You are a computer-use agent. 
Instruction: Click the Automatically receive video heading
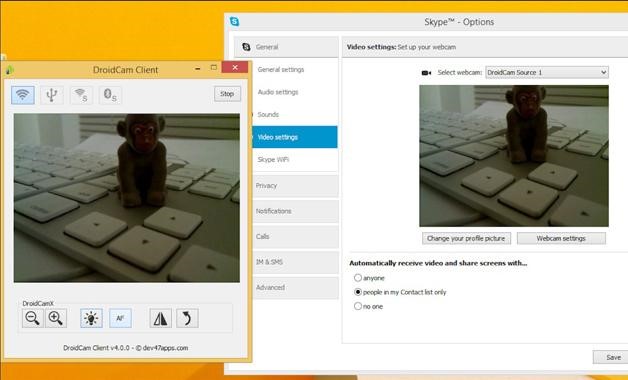click(438, 263)
